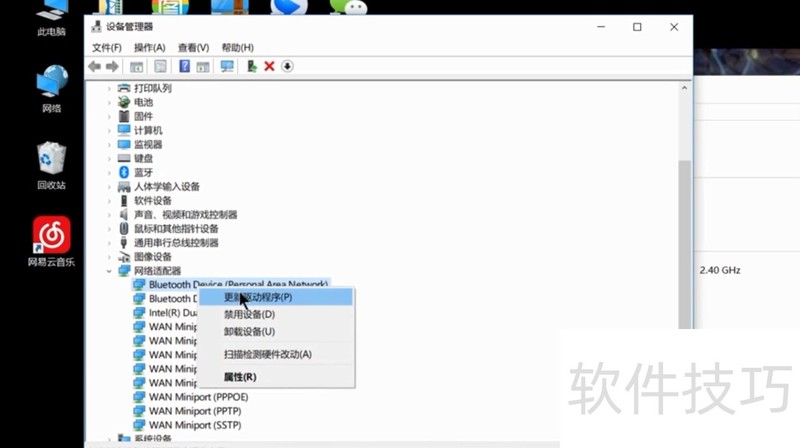Open 网易云音乐 desktop icon
This screenshot has width=800, height=448.
[51, 236]
